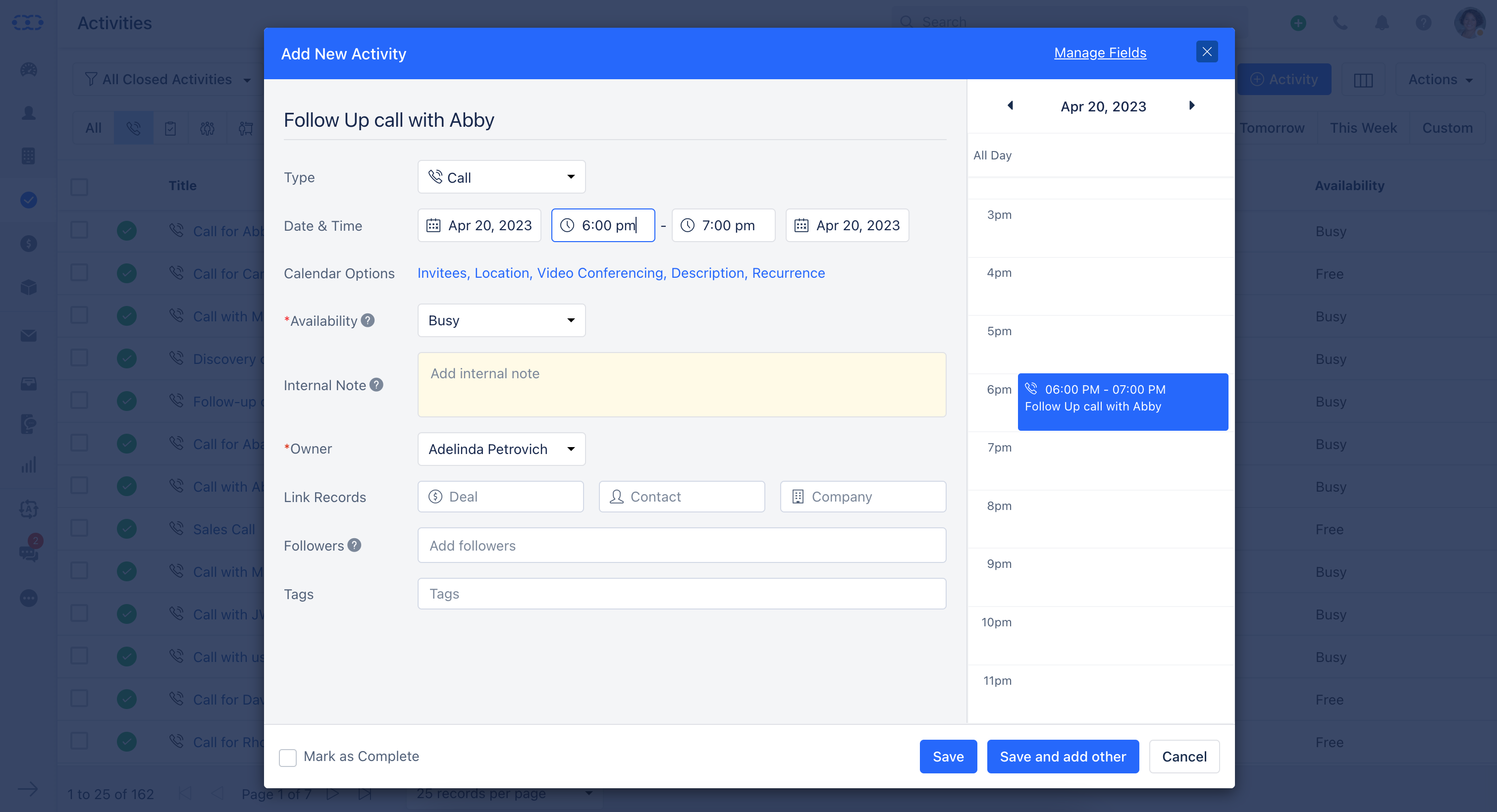
Task: Toggle completed status of Sales Call row
Action: pos(126,529)
